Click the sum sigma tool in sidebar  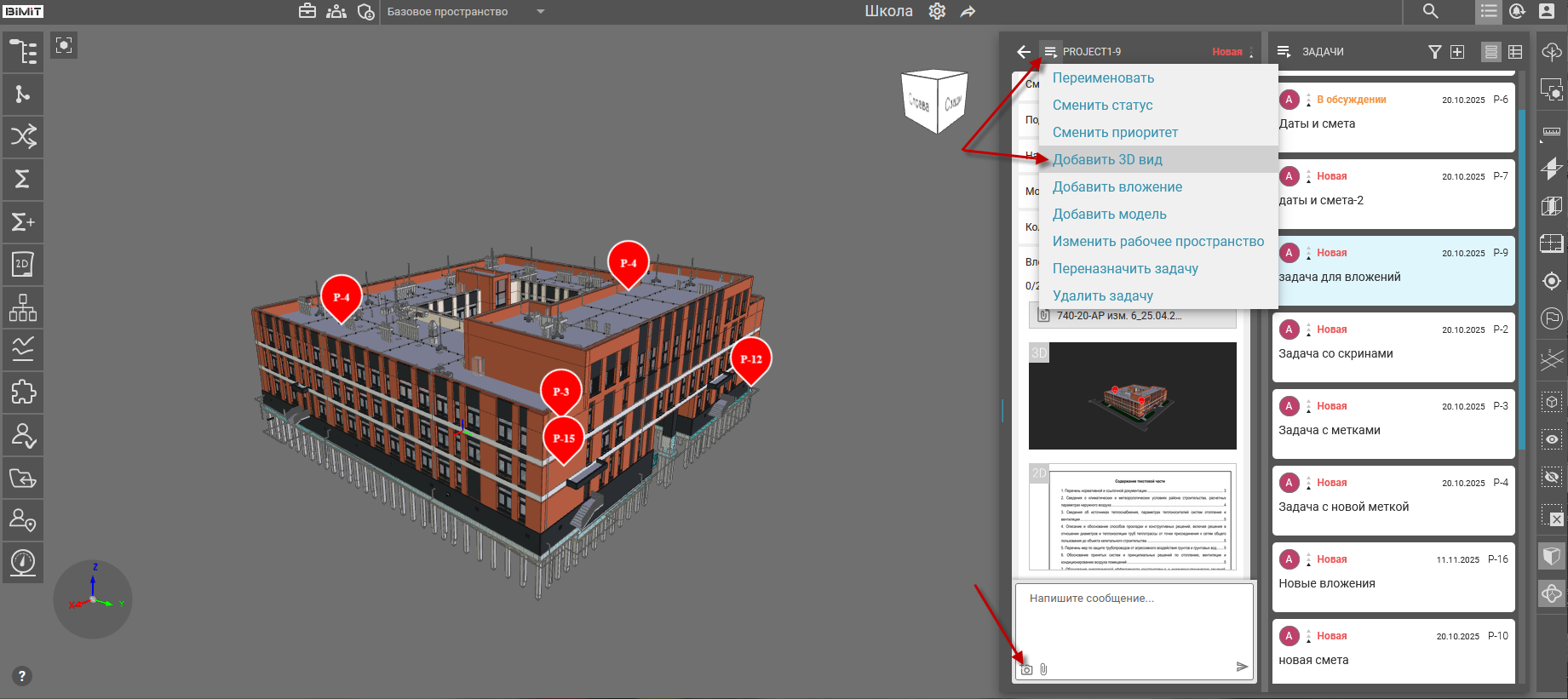[x=23, y=180]
